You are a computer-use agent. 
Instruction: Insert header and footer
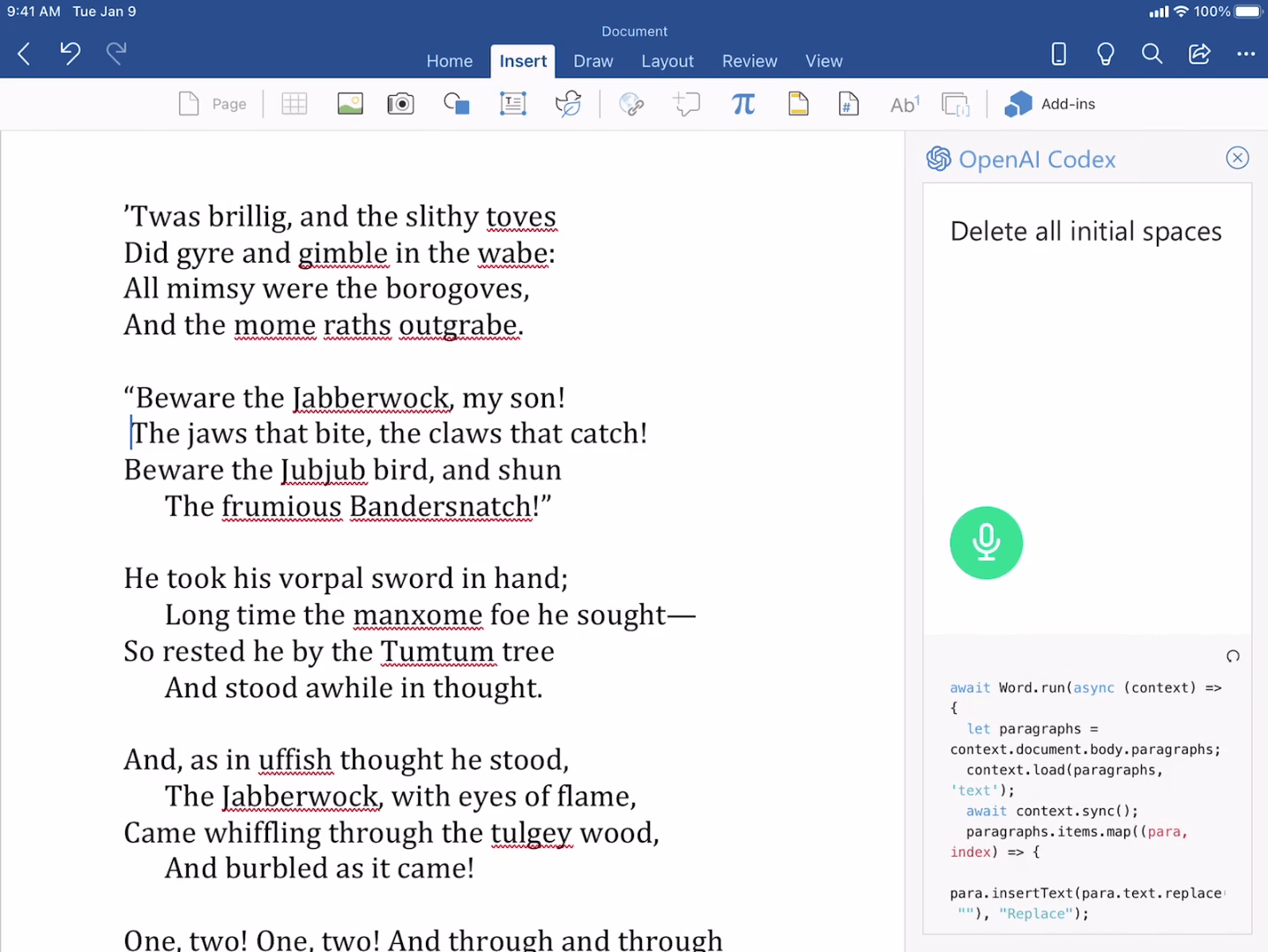click(x=798, y=104)
